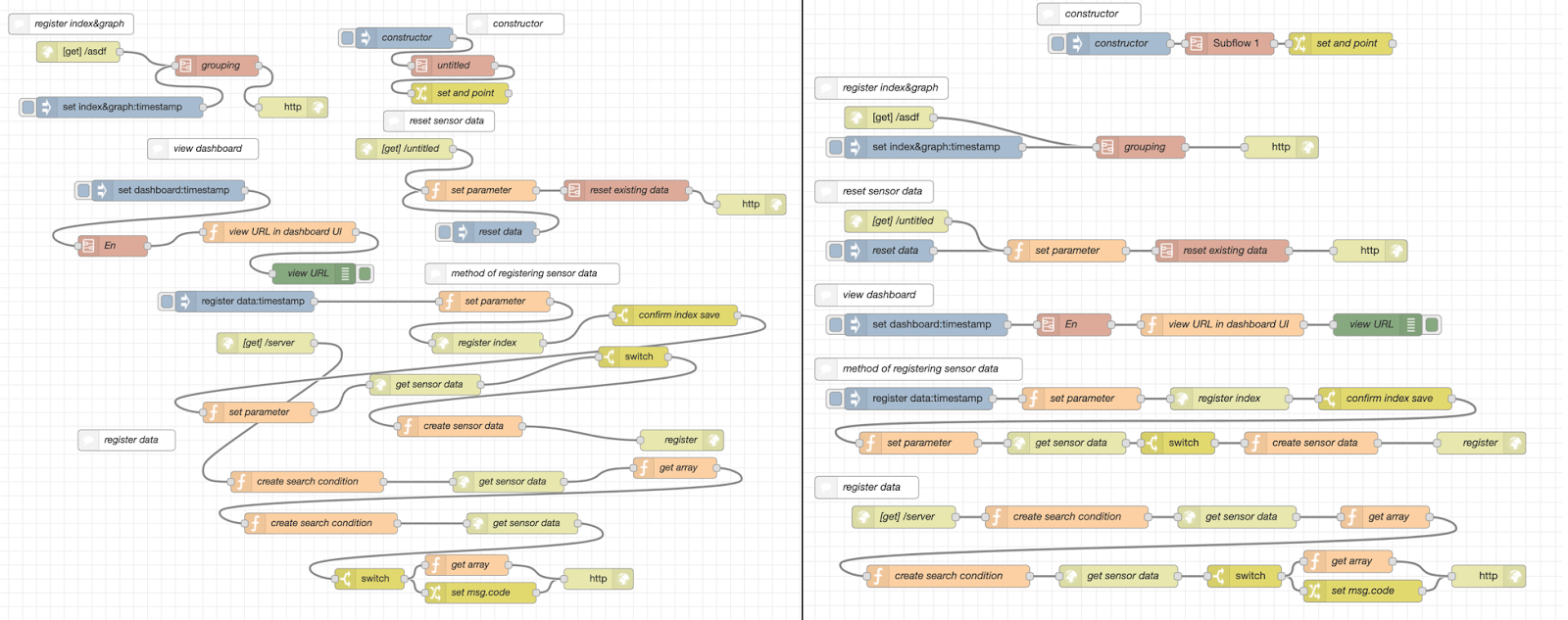Viewport: 1568px width, 620px height.
Task: Click change icon on set and point, left flow
Action: (421, 93)
